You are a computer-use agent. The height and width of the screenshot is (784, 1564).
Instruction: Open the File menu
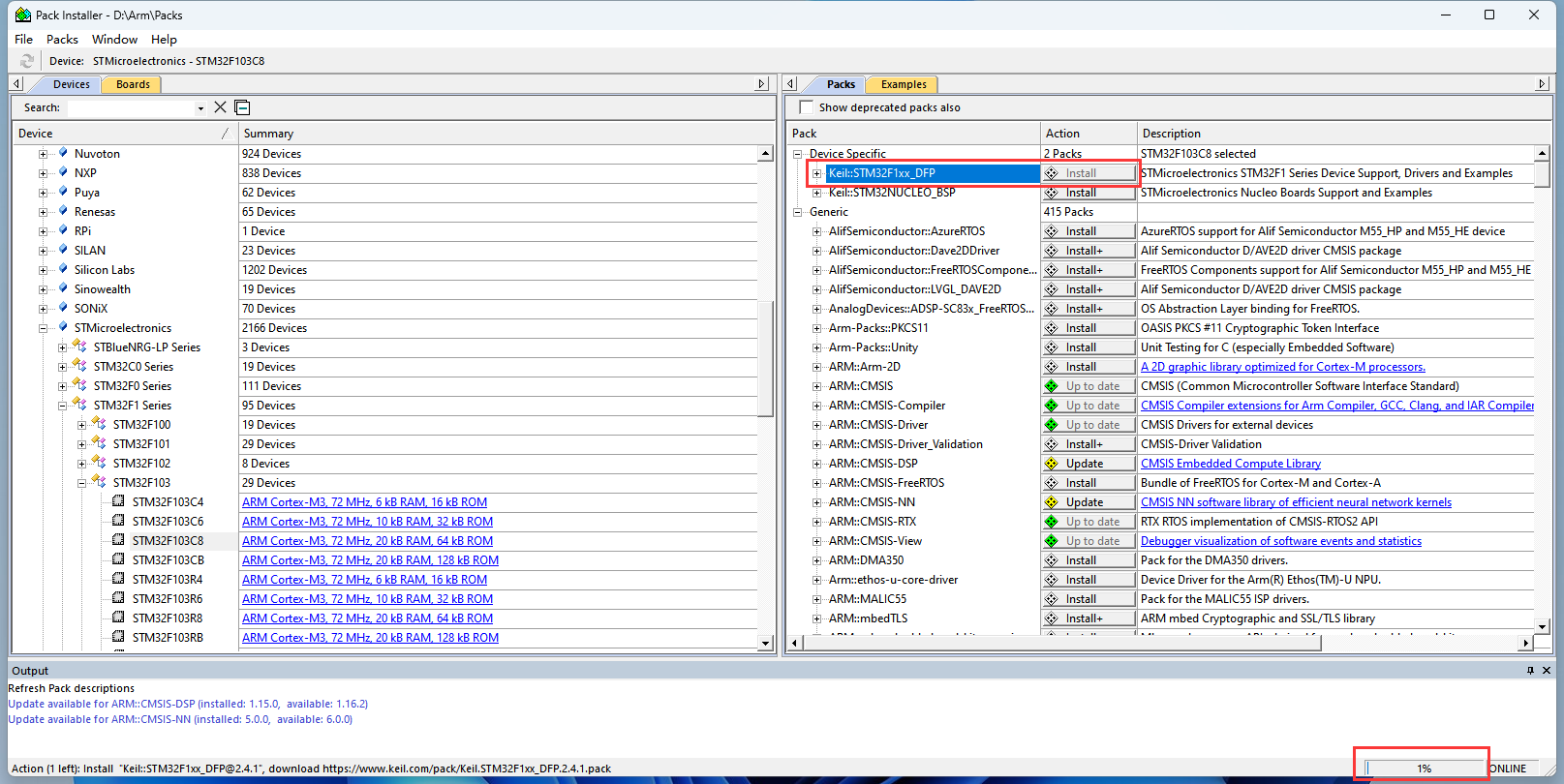point(24,40)
